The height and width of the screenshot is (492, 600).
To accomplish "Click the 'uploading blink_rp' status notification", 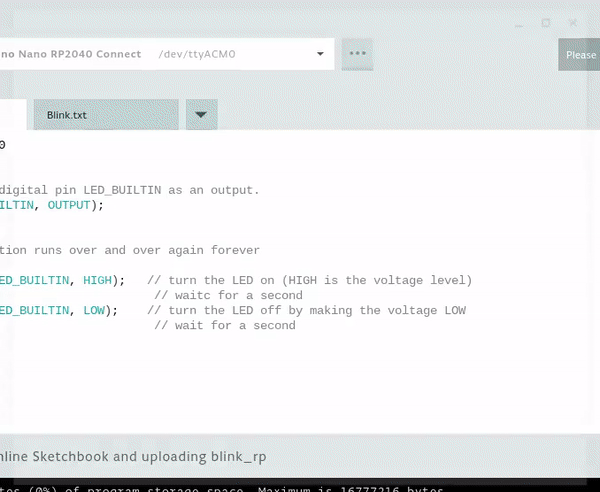I will coord(135,456).
